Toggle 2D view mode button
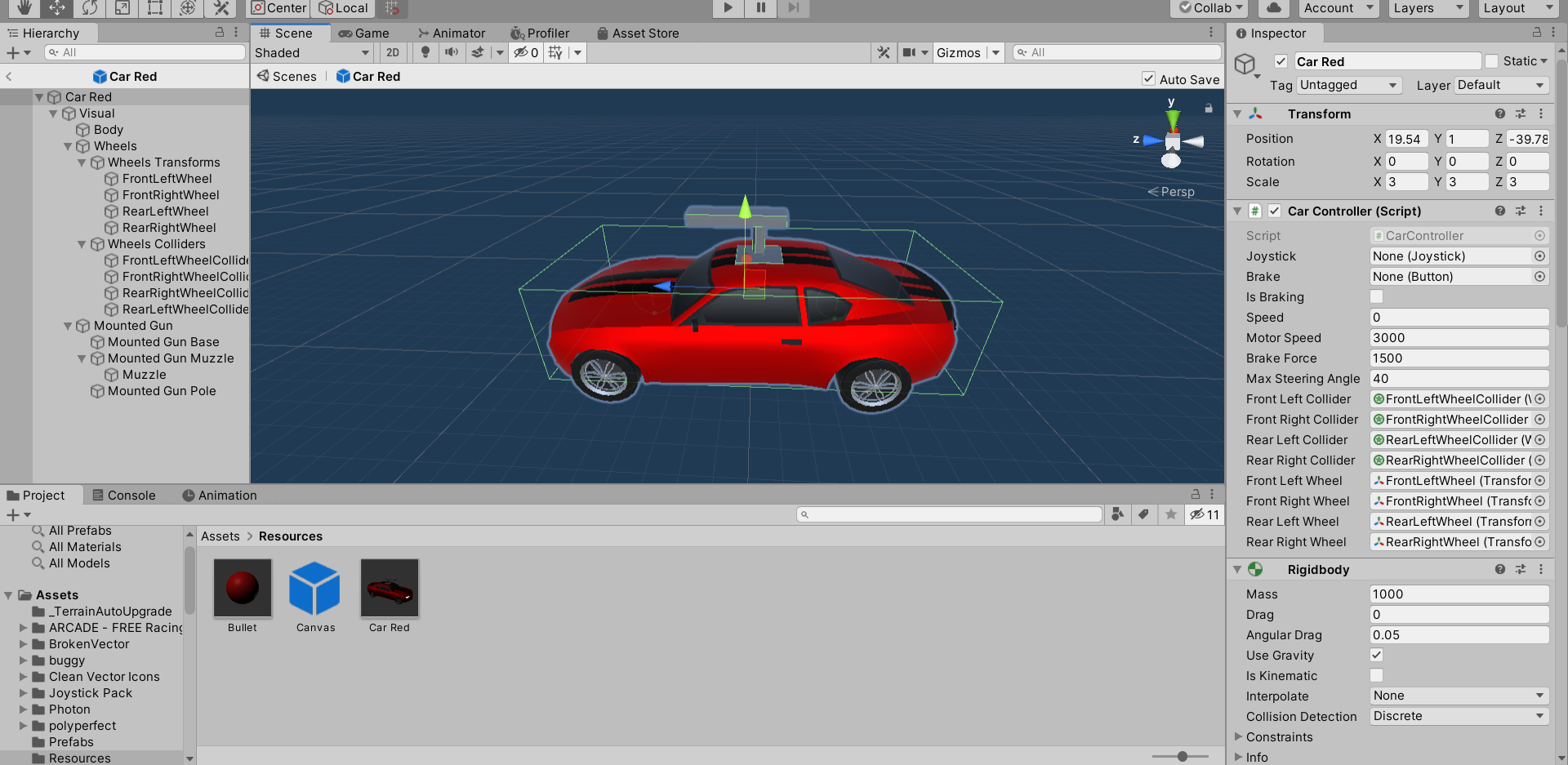1568x765 pixels. 393,52
